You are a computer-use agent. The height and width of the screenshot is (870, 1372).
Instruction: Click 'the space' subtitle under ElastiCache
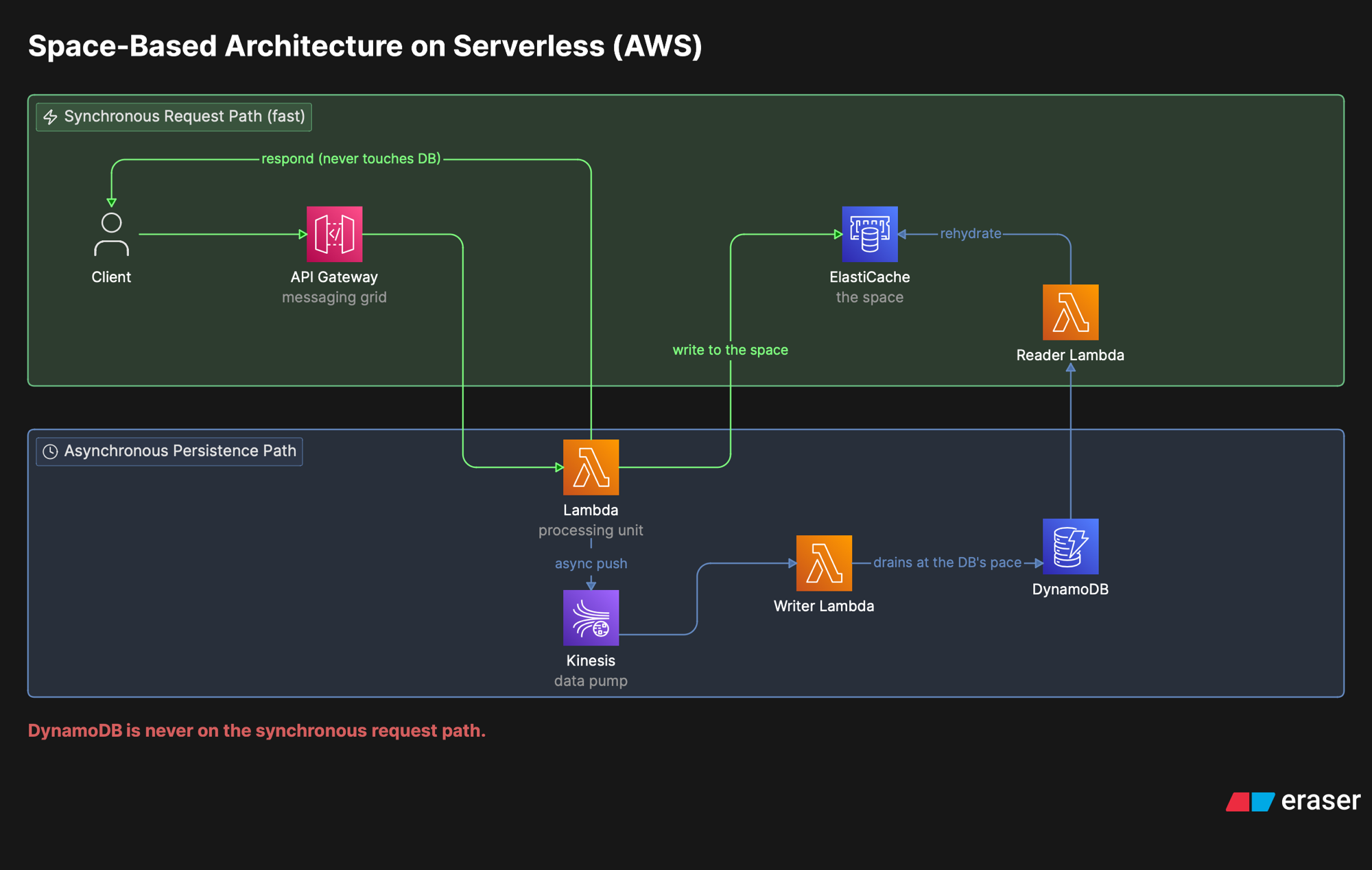[869, 297]
